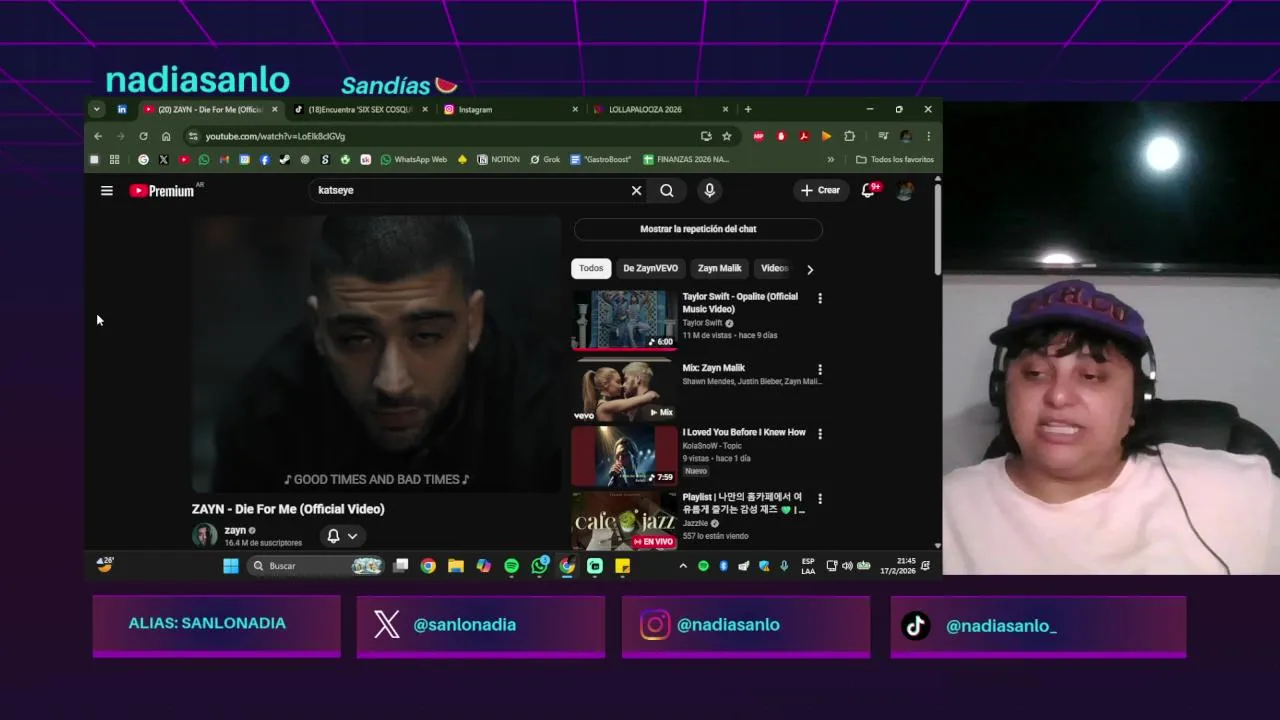Open WhatsApp from the taskbar
The width and height of the screenshot is (1280, 720).
click(x=540, y=566)
